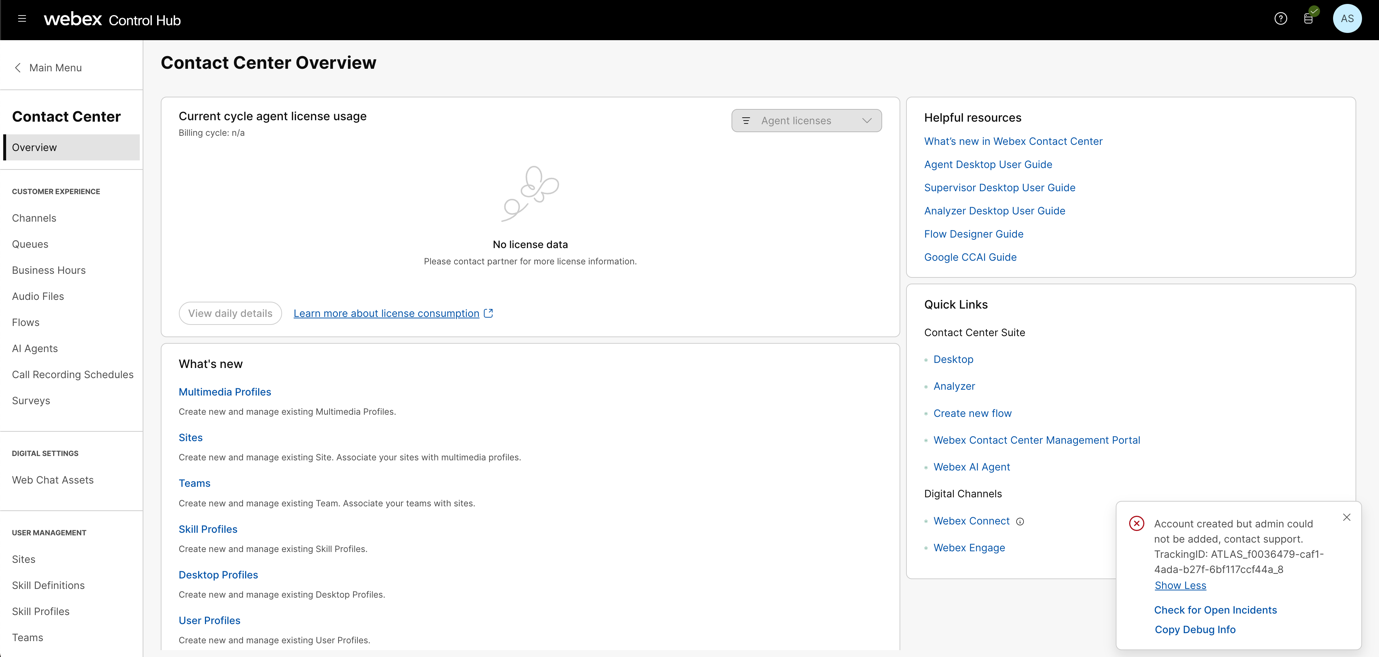Click the TrackingID text in error toast
The height and width of the screenshot is (657, 1379).
tap(1239, 562)
